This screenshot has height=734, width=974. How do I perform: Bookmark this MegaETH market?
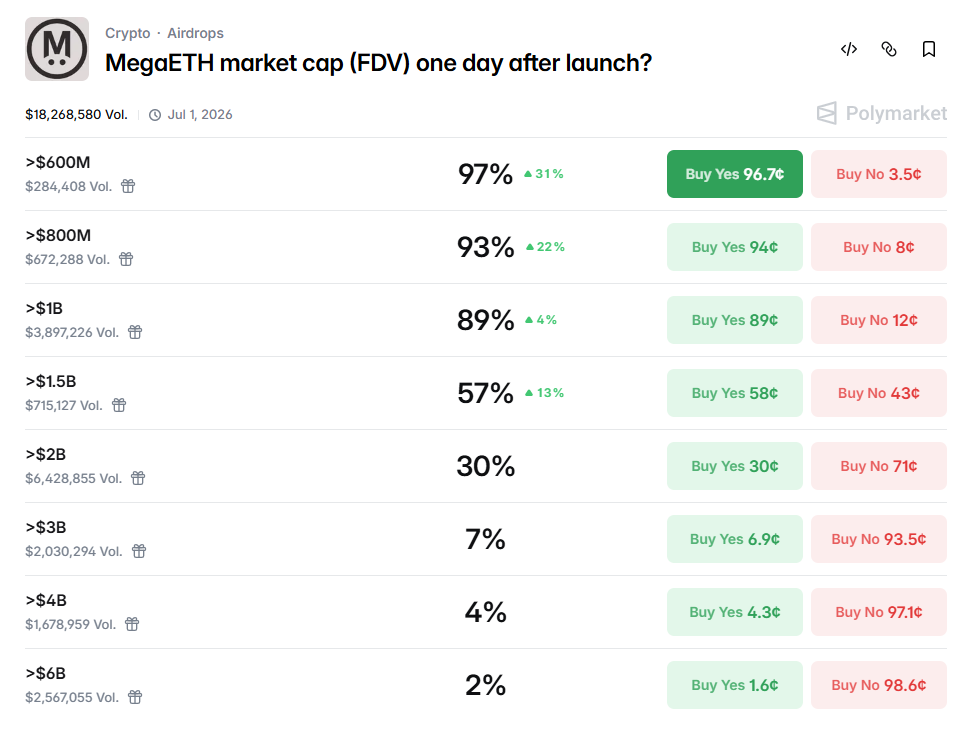(x=929, y=49)
